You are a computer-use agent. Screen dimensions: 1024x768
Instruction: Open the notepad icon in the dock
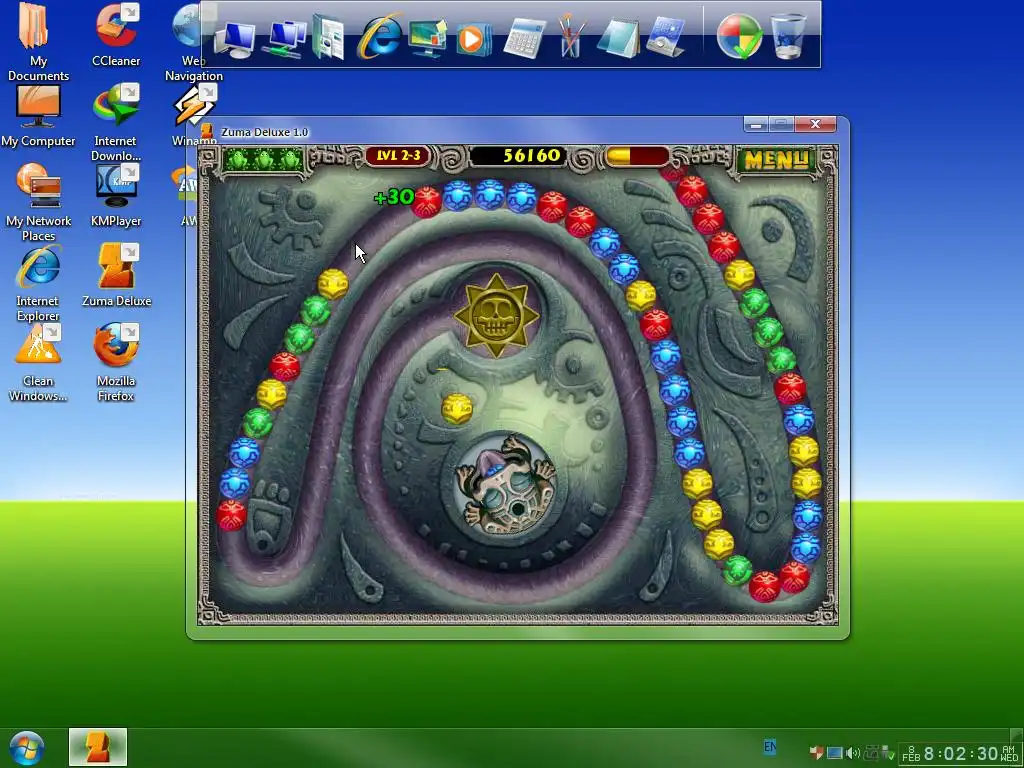point(618,38)
